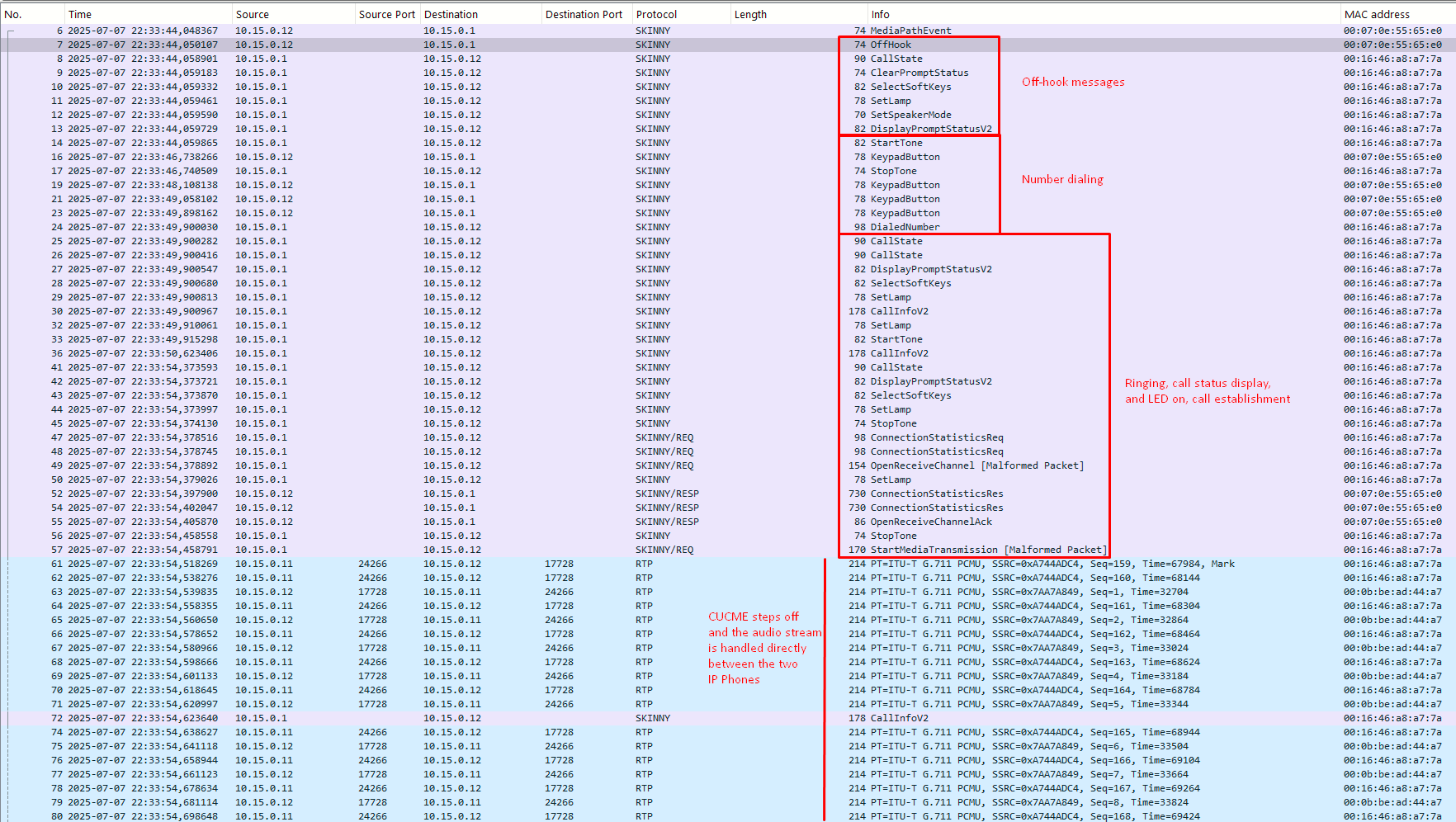Viewport: 1456px width, 822px height.
Task: Click time 22:33:44,048367 of packet 6
Action: tap(143, 31)
